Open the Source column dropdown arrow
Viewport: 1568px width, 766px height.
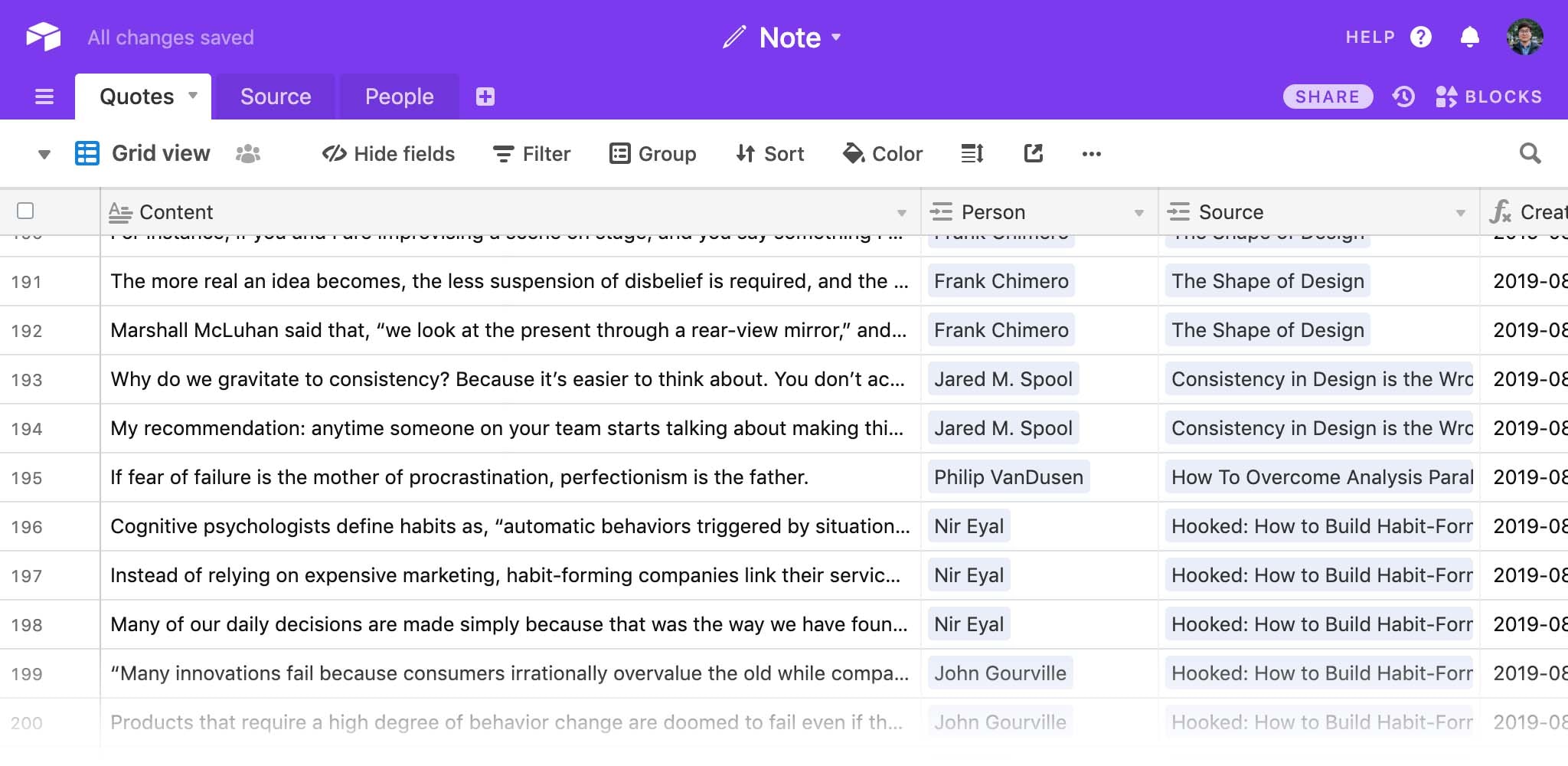click(x=1461, y=213)
